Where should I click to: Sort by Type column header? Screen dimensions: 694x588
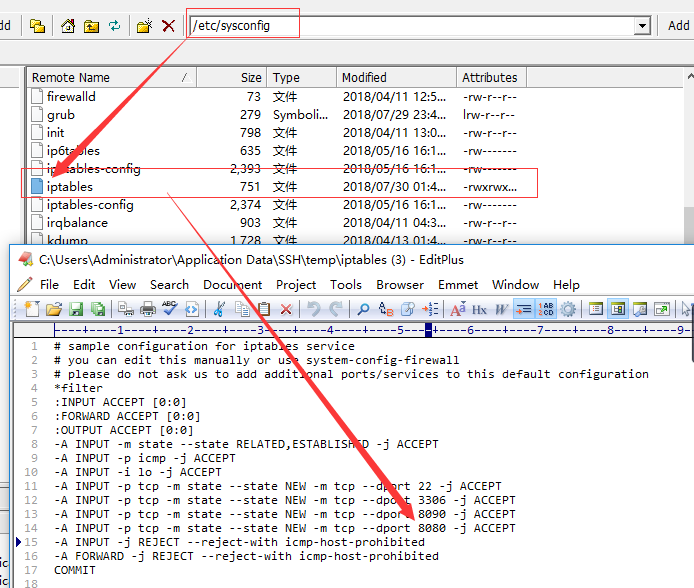[x=301, y=77]
